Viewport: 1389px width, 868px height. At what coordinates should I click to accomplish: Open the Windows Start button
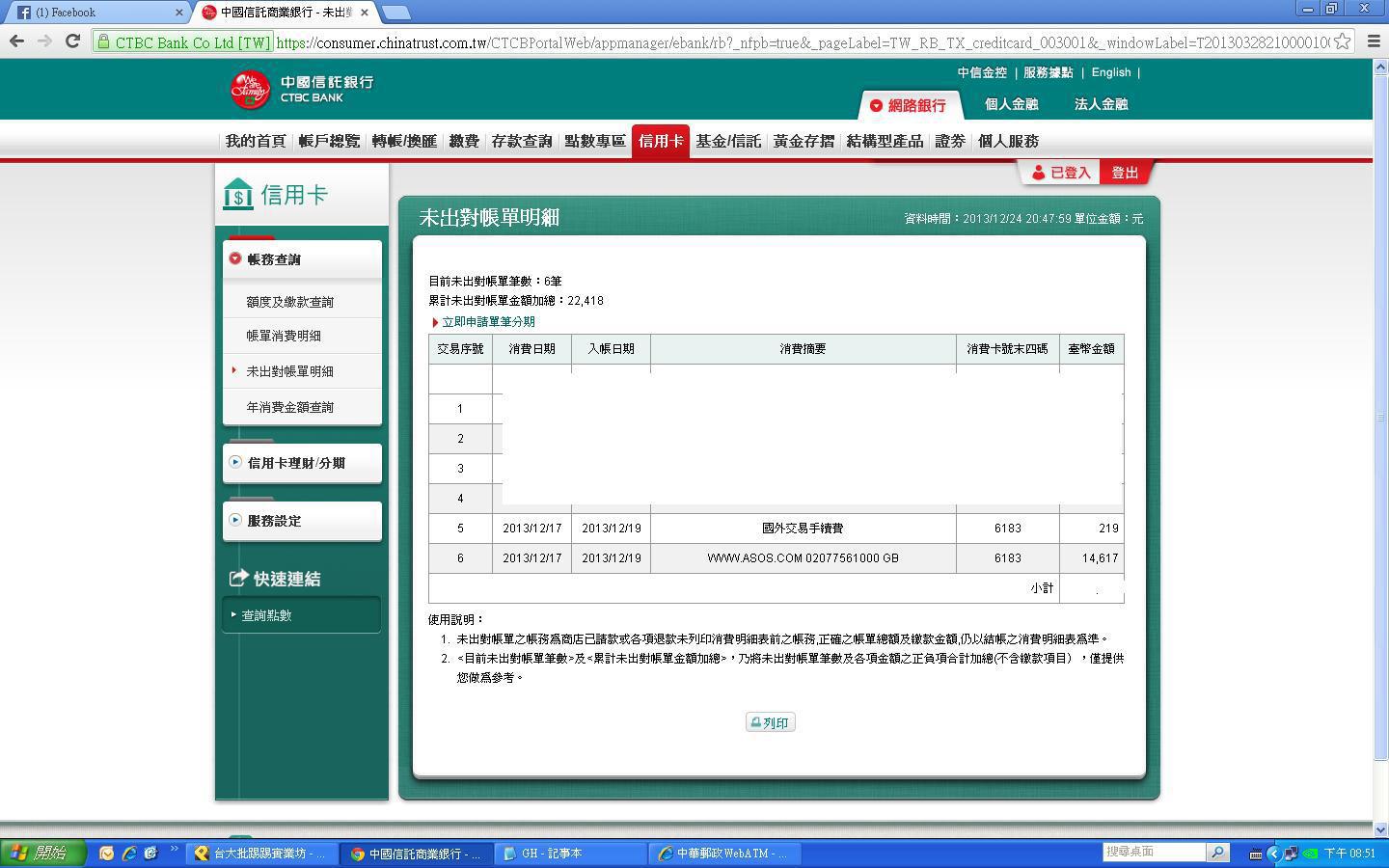[43, 853]
